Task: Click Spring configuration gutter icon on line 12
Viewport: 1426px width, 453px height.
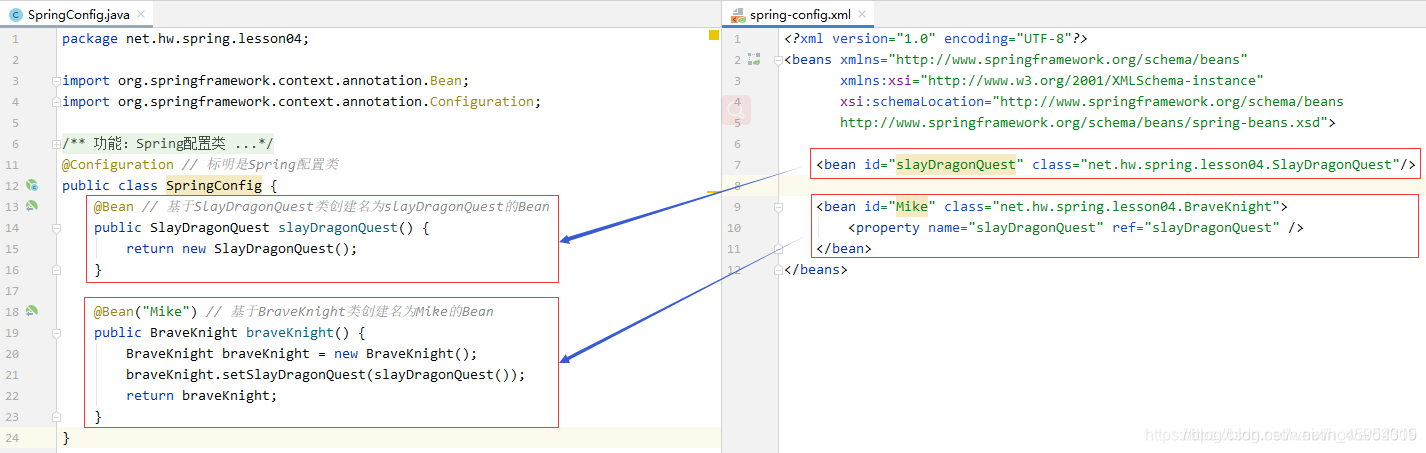Action: click(31, 185)
